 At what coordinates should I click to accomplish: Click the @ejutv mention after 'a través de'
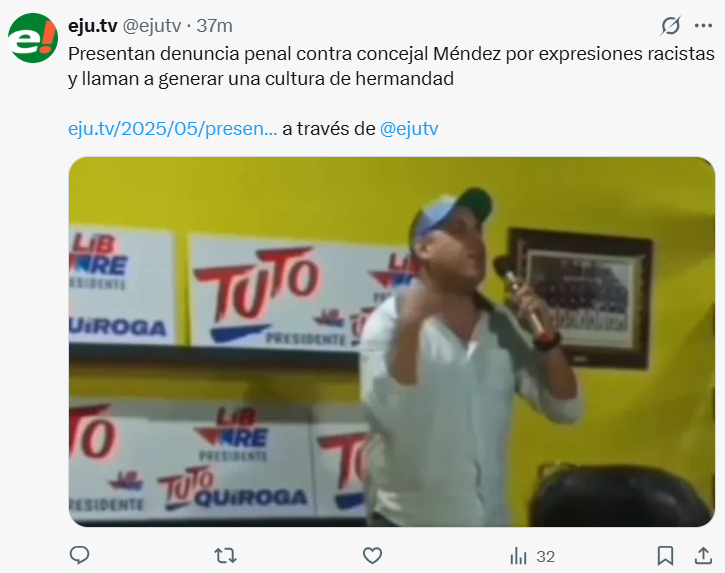(x=409, y=129)
